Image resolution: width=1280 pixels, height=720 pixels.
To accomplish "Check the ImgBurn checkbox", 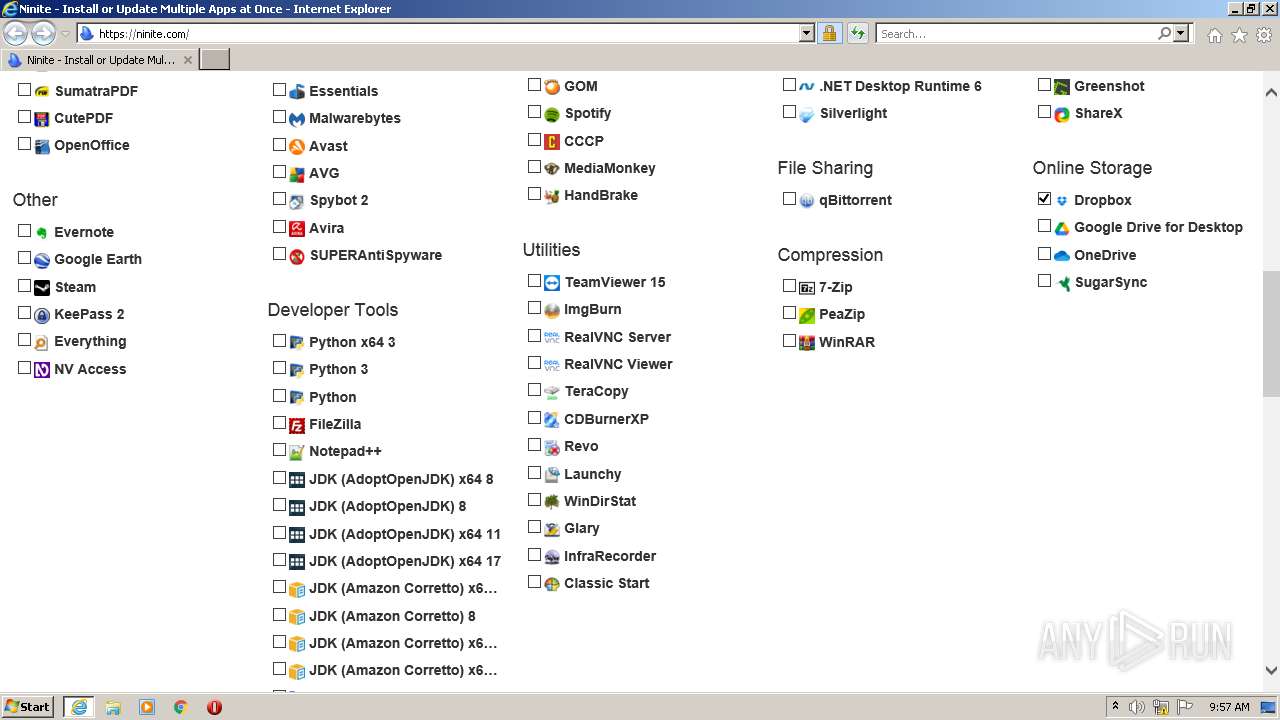I will pyautogui.click(x=534, y=308).
